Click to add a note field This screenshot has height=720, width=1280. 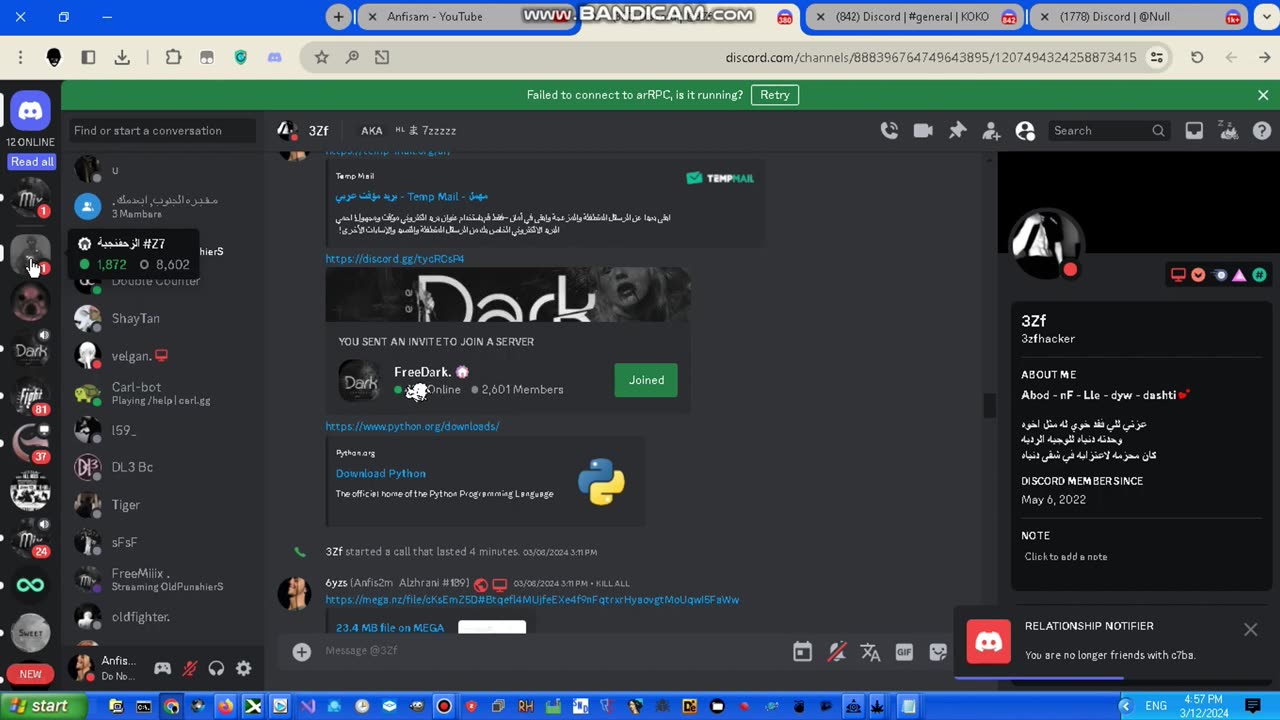coord(1066,557)
